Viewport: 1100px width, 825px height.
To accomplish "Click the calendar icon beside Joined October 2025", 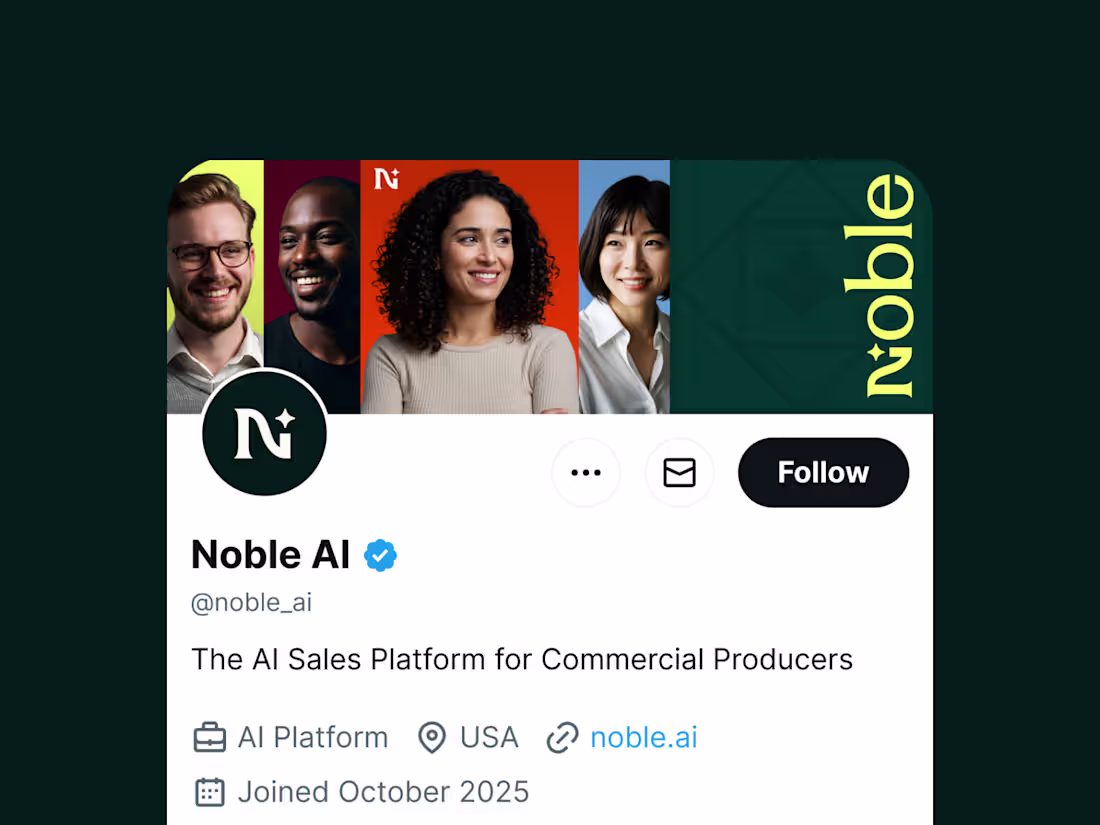I will 209,791.
